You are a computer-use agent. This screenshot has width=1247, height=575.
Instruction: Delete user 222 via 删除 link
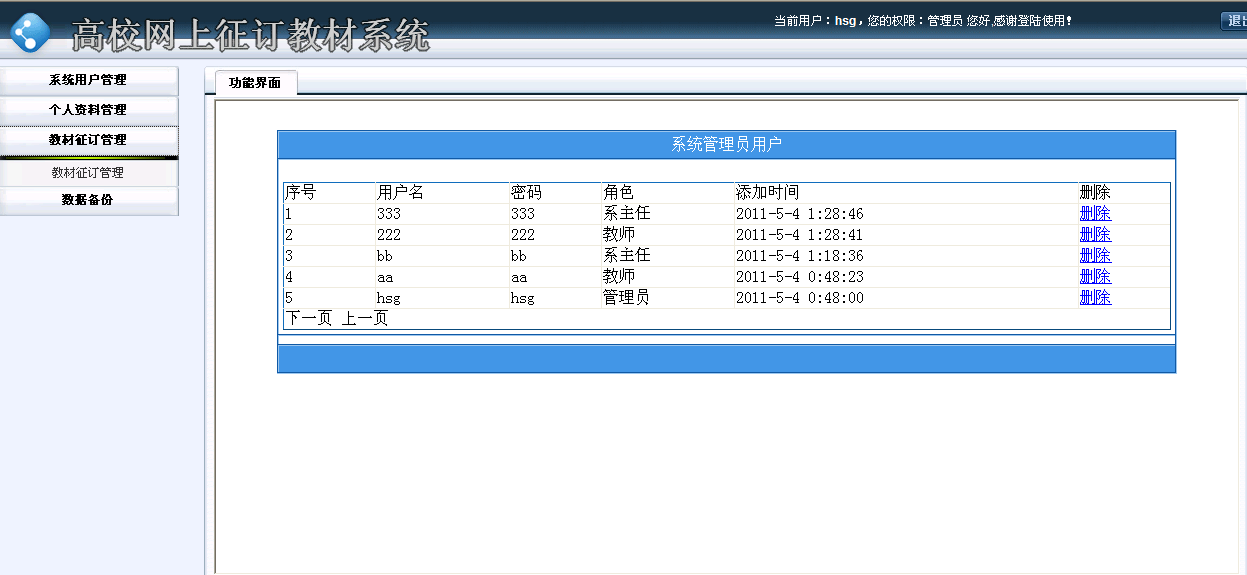click(1095, 235)
